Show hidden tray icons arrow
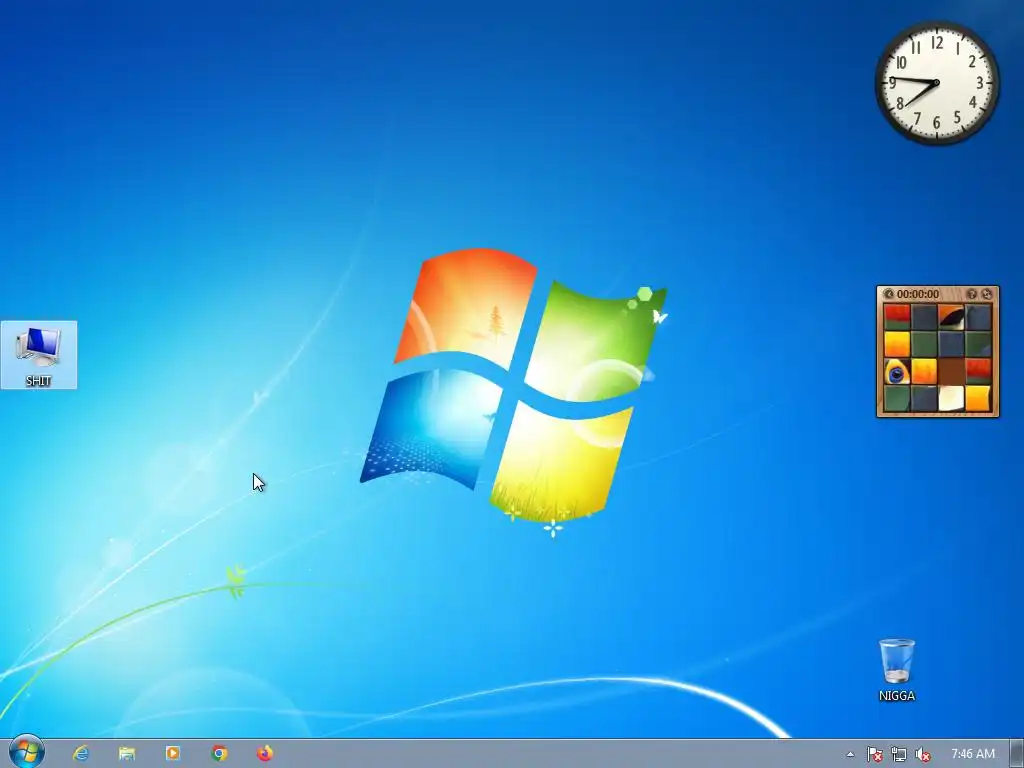This screenshot has width=1024, height=768. (x=850, y=754)
